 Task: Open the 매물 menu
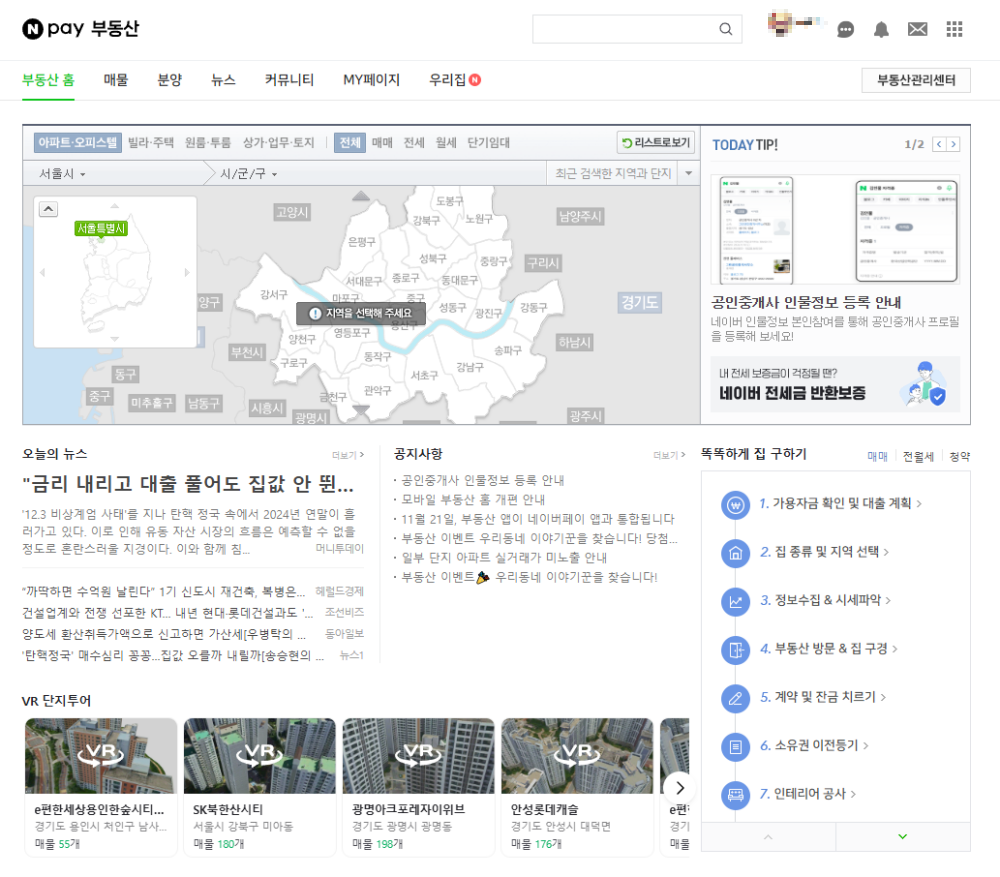click(x=116, y=80)
